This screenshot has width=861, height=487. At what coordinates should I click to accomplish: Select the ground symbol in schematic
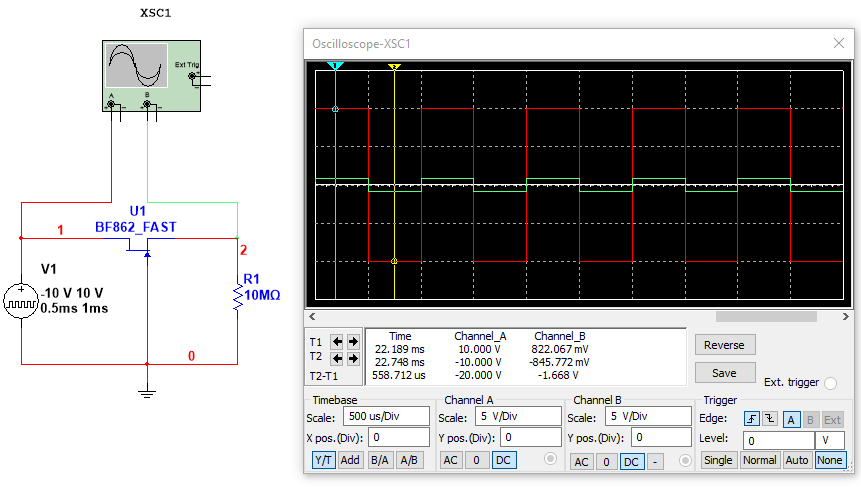pos(147,391)
